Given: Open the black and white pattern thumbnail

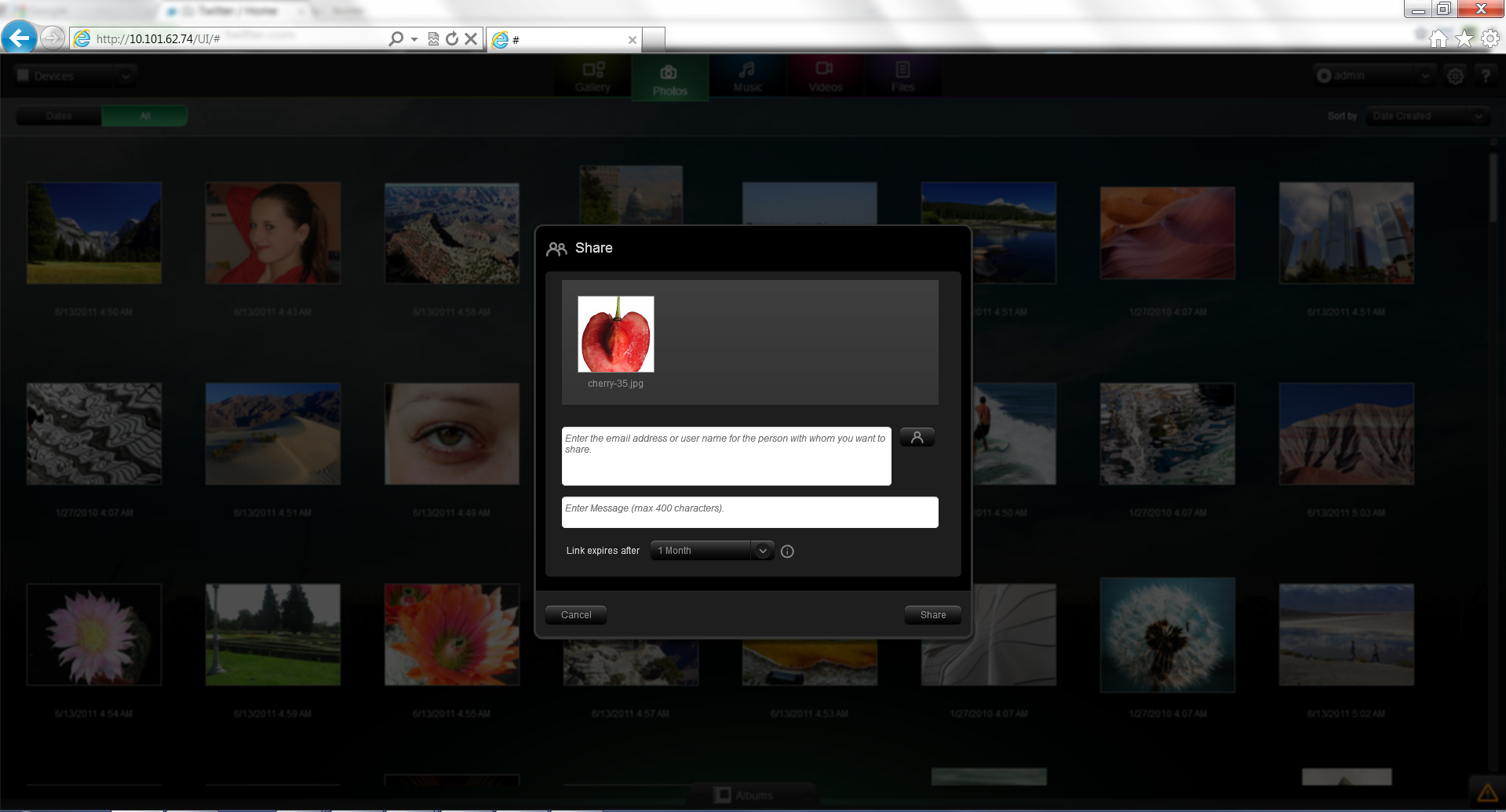Looking at the screenshot, I should [x=94, y=434].
